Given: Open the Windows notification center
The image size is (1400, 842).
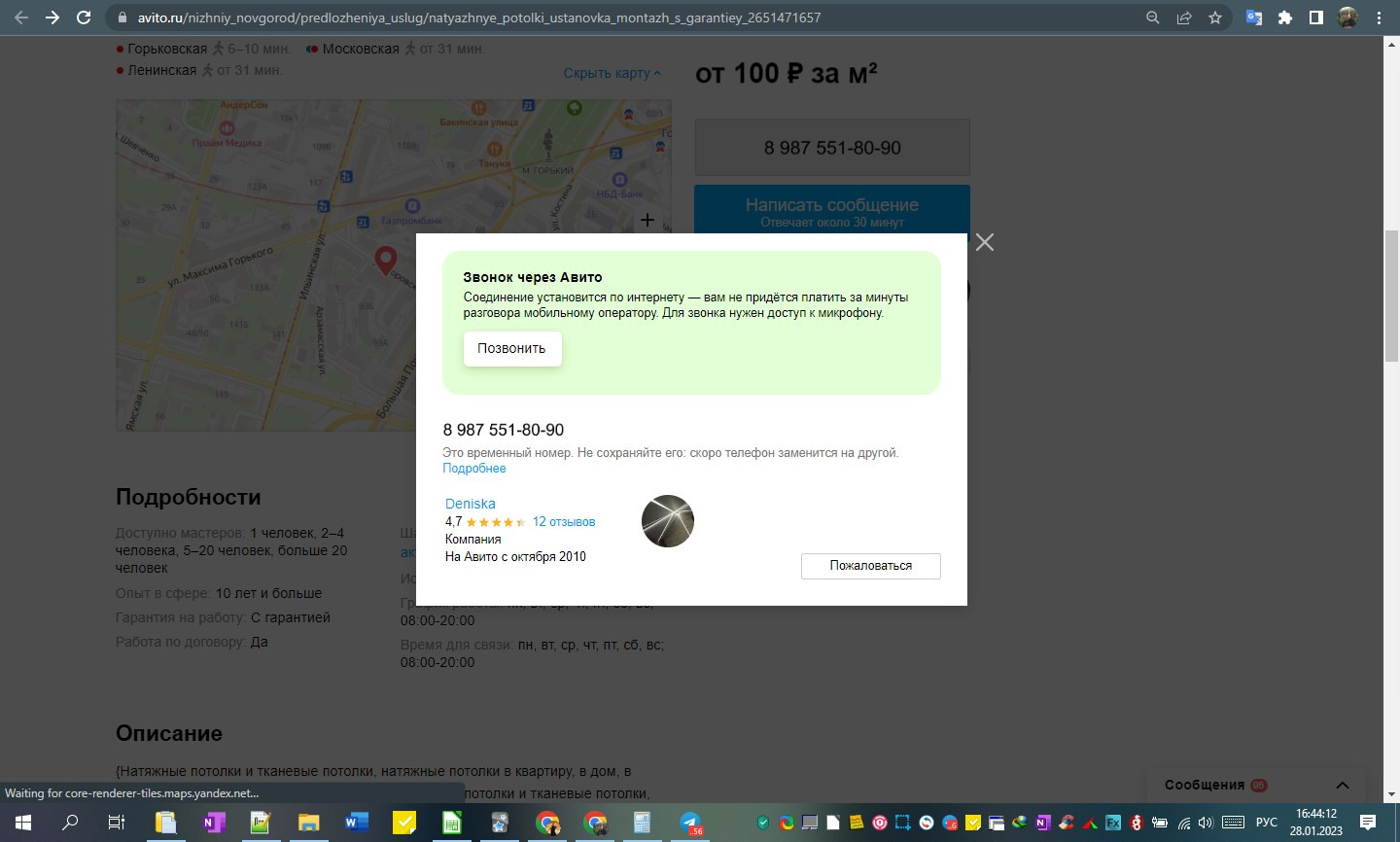Looking at the screenshot, I should (1368, 823).
